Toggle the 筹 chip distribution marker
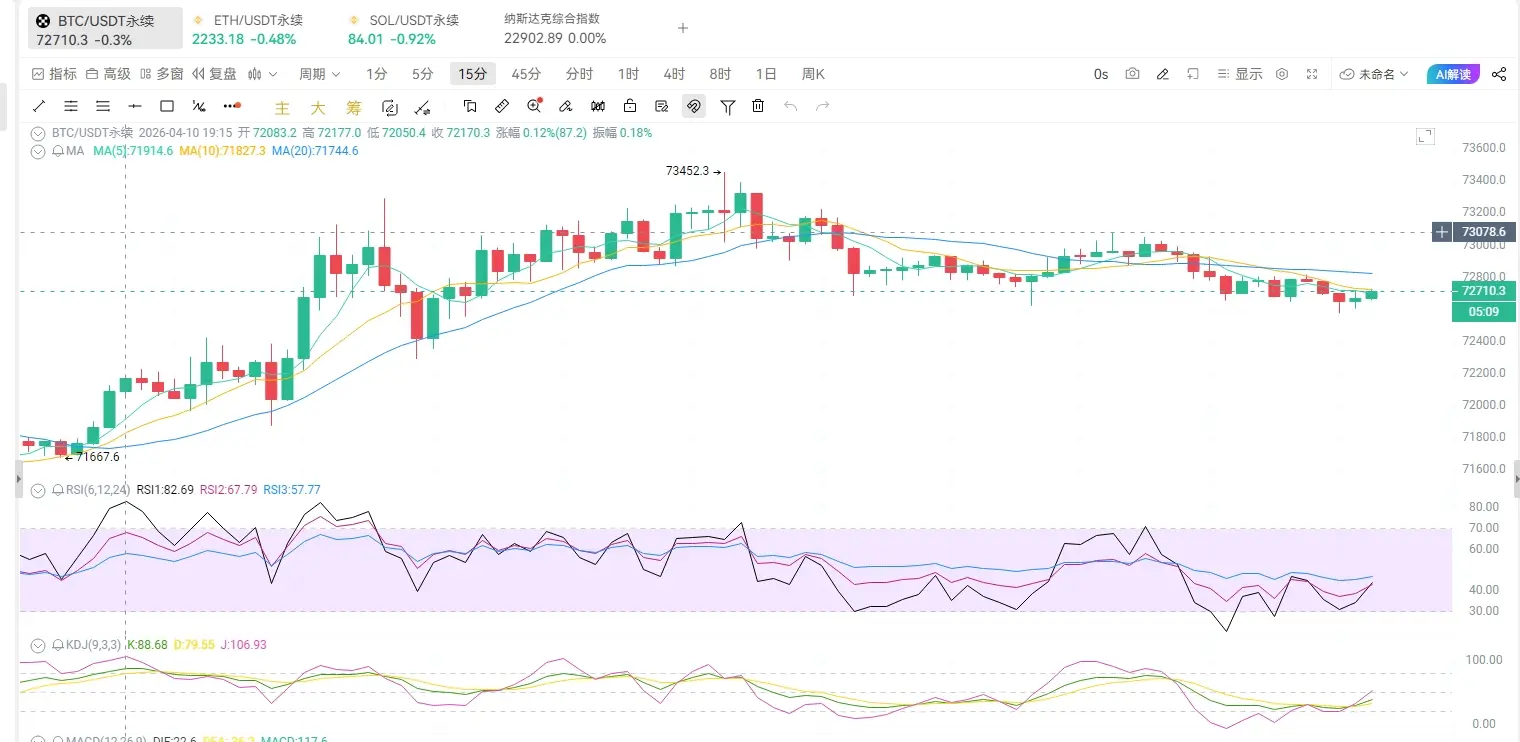Viewport: 1520px width, 742px height. tap(354, 107)
